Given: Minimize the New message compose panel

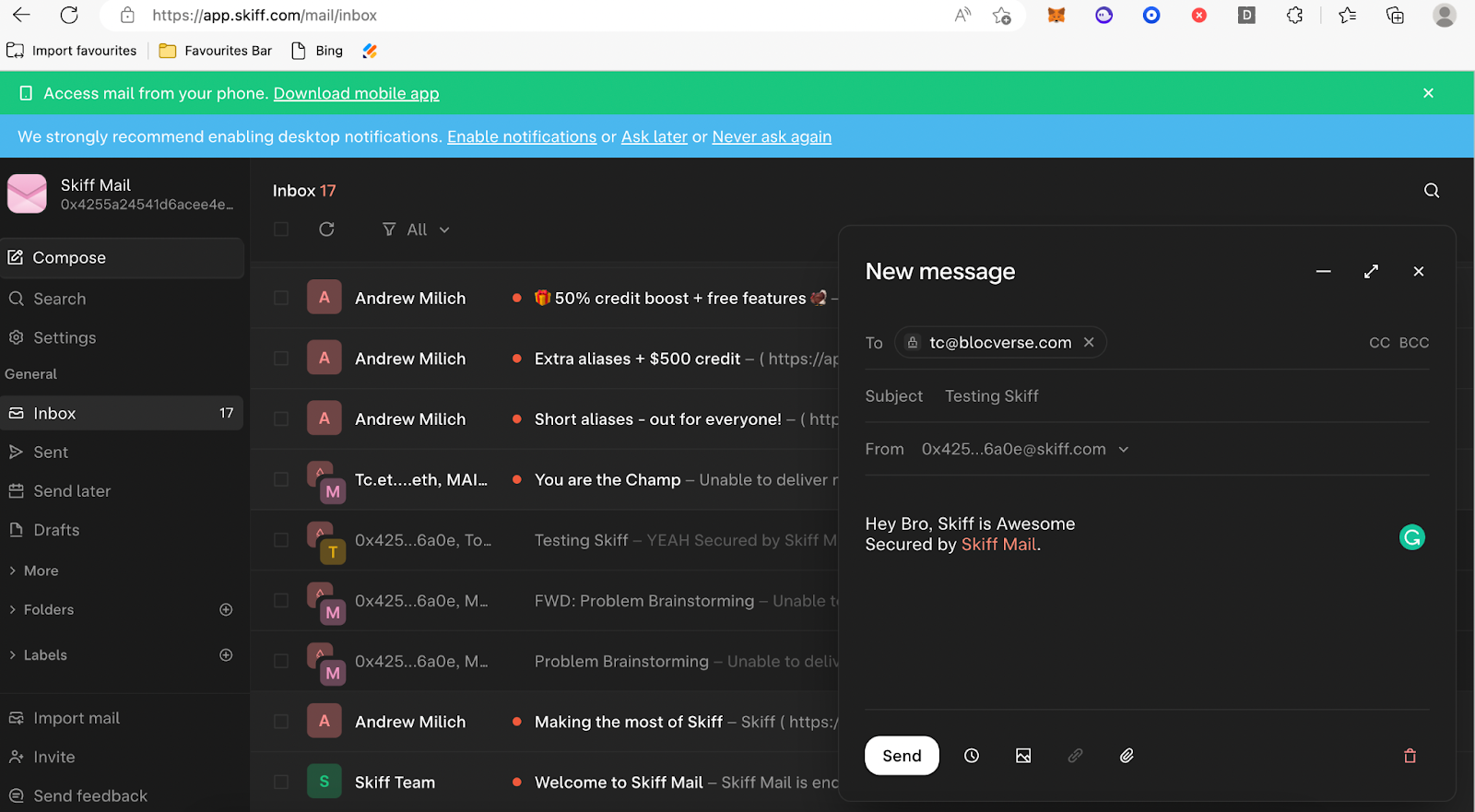Looking at the screenshot, I should pyautogui.click(x=1324, y=271).
